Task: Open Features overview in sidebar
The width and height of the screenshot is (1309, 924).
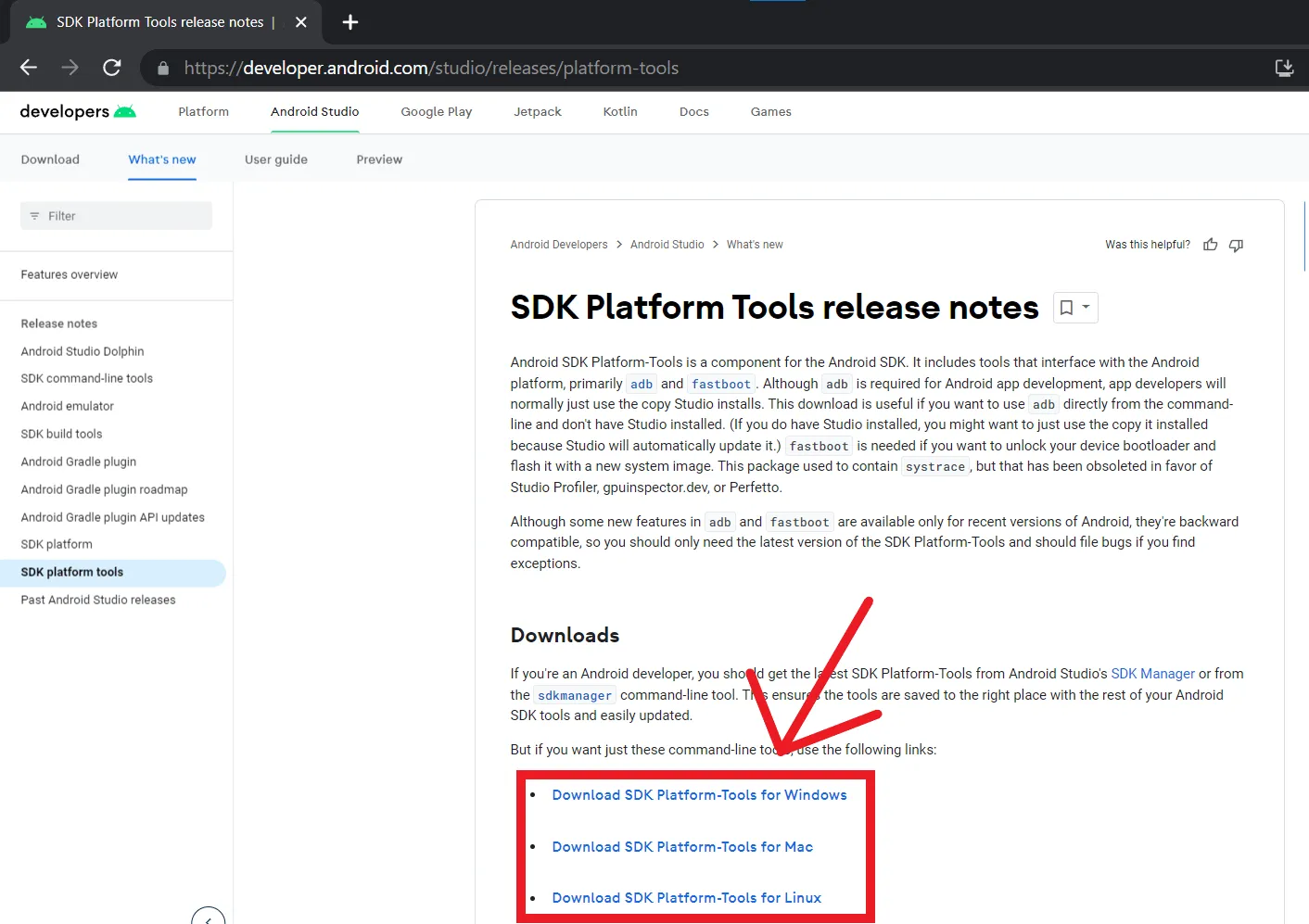Action: [70, 274]
